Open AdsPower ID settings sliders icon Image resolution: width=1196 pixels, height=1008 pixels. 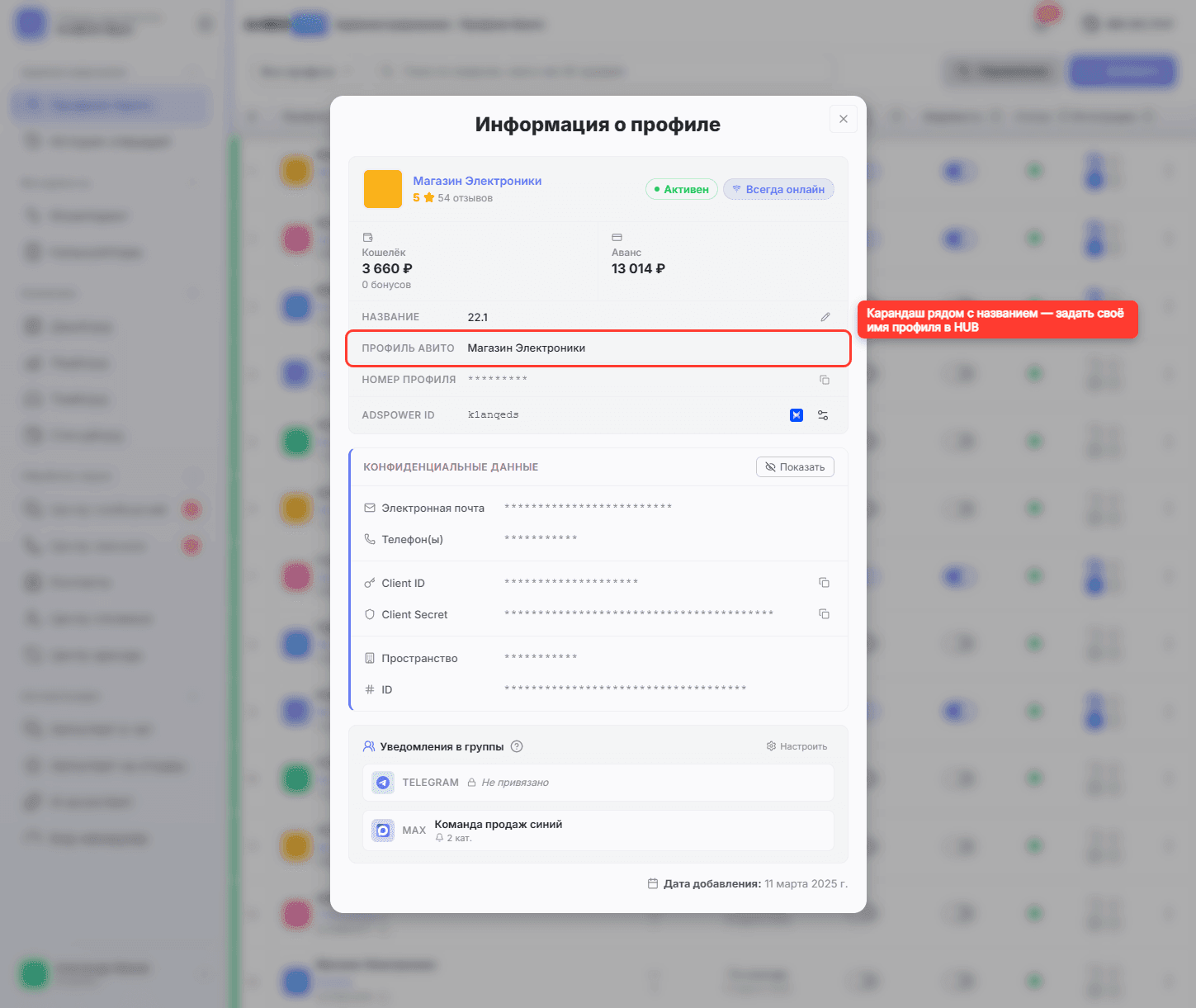[x=823, y=415]
